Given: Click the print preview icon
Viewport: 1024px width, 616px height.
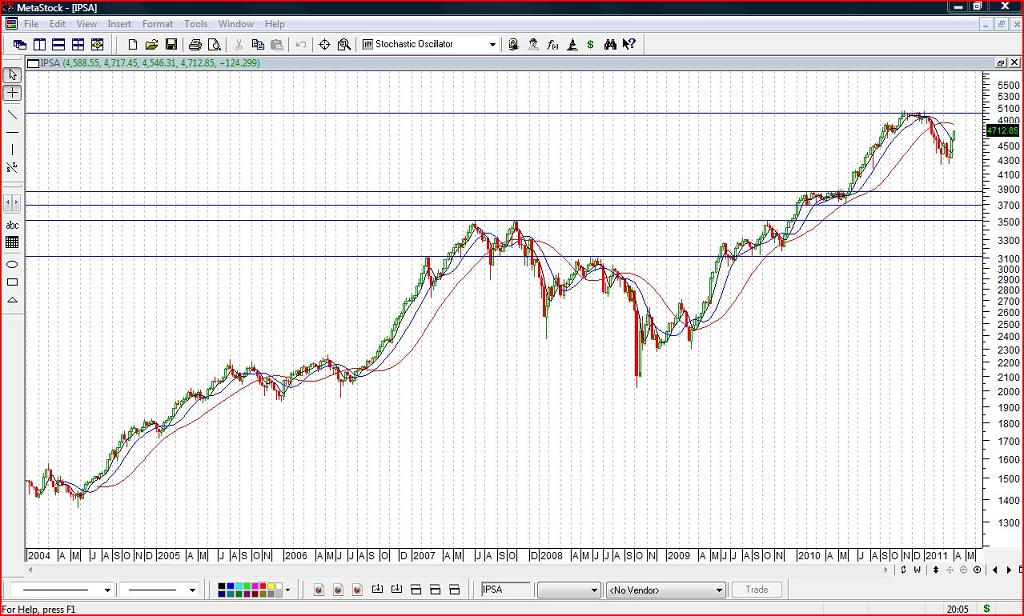Looking at the screenshot, I should [214, 44].
